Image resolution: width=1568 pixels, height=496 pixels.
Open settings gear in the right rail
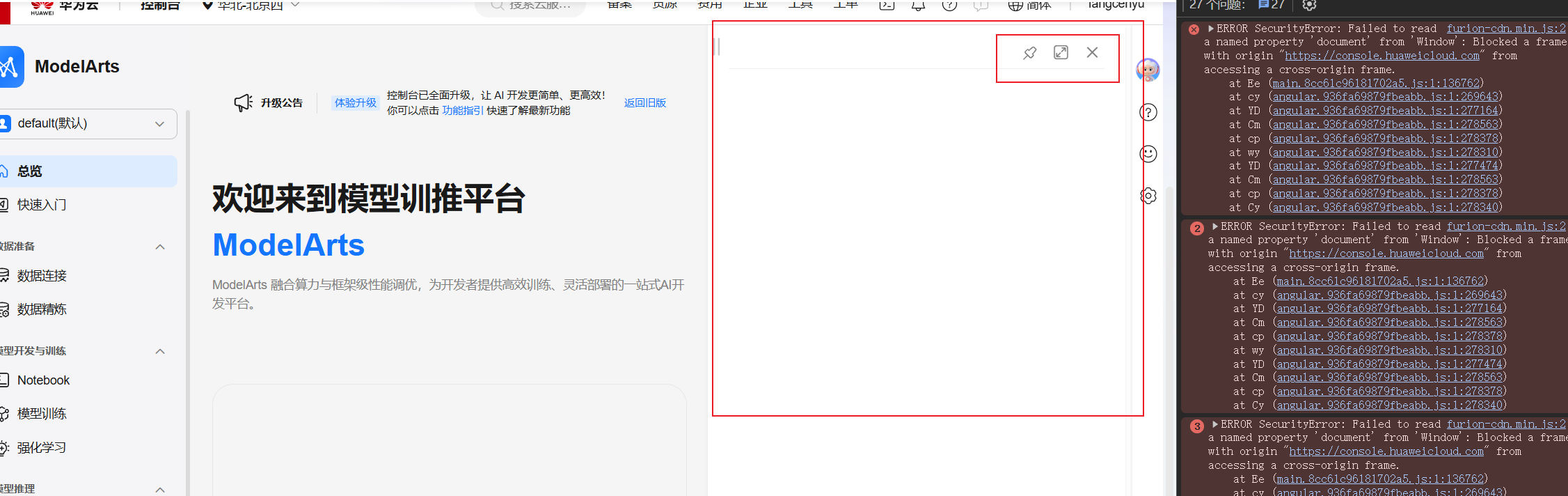[x=1148, y=196]
